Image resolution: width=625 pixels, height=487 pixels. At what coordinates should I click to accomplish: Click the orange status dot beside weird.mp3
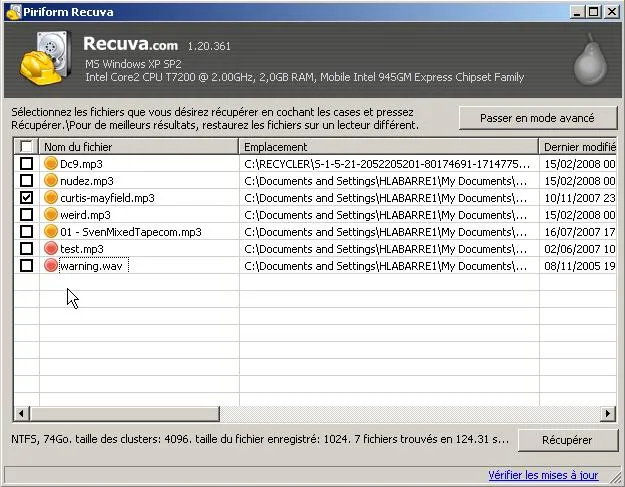[x=51, y=215]
